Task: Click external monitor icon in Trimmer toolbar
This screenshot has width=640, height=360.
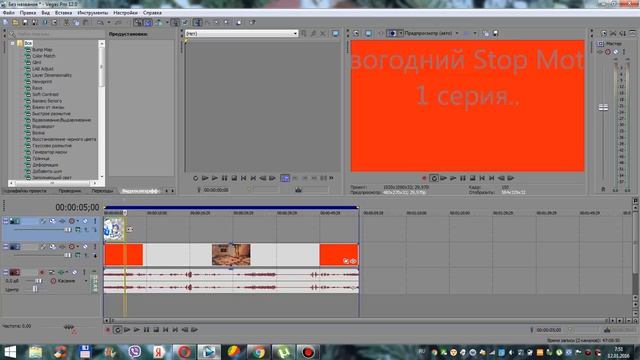Action: (335, 33)
